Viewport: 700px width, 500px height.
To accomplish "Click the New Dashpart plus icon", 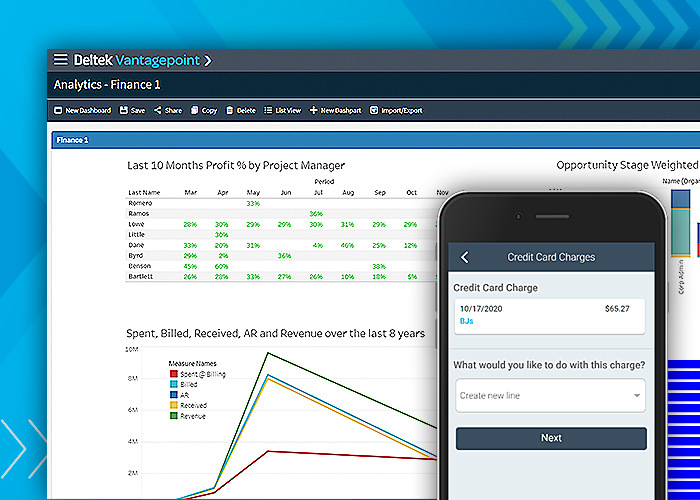I will pyautogui.click(x=314, y=110).
